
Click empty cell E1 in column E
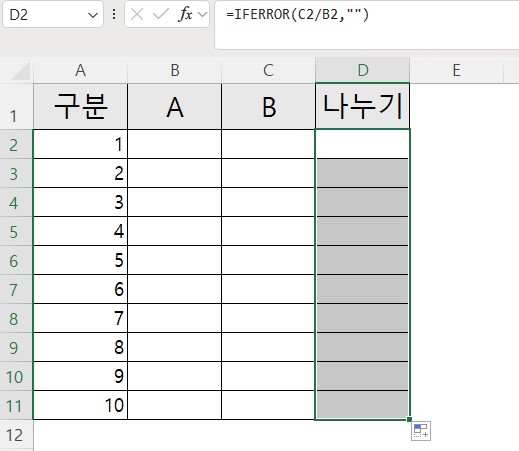[456, 107]
